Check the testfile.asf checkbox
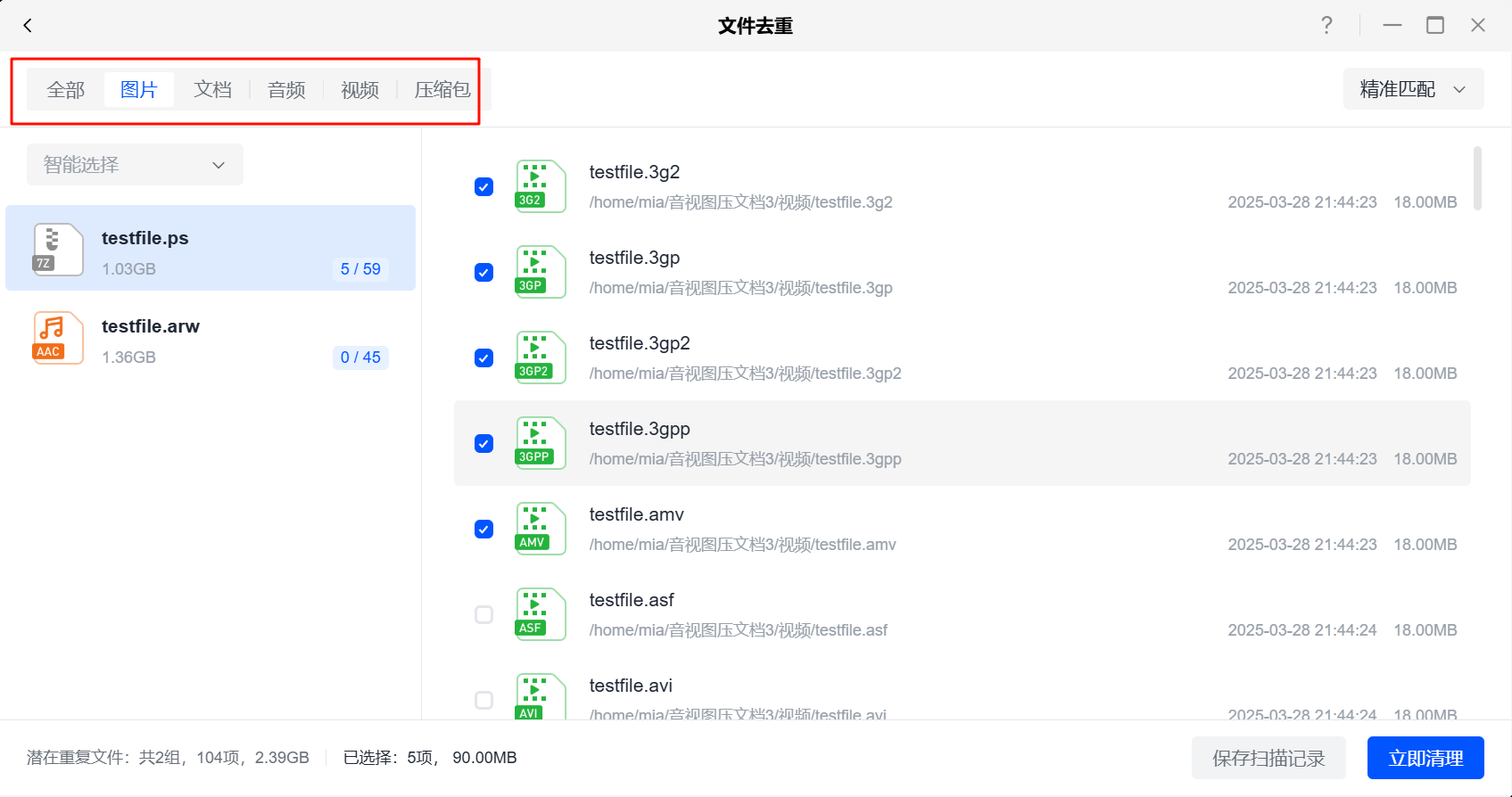Viewport: 1512px width, 797px height. [x=483, y=615]
